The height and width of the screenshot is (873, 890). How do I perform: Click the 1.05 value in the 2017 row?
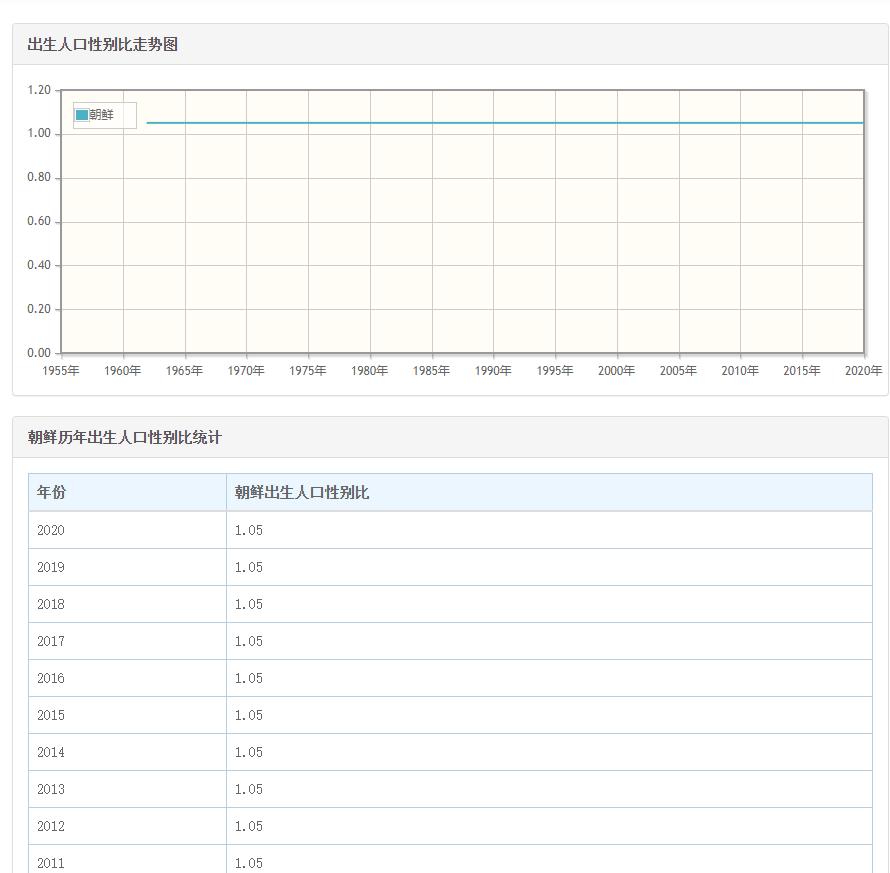(249, 641)
